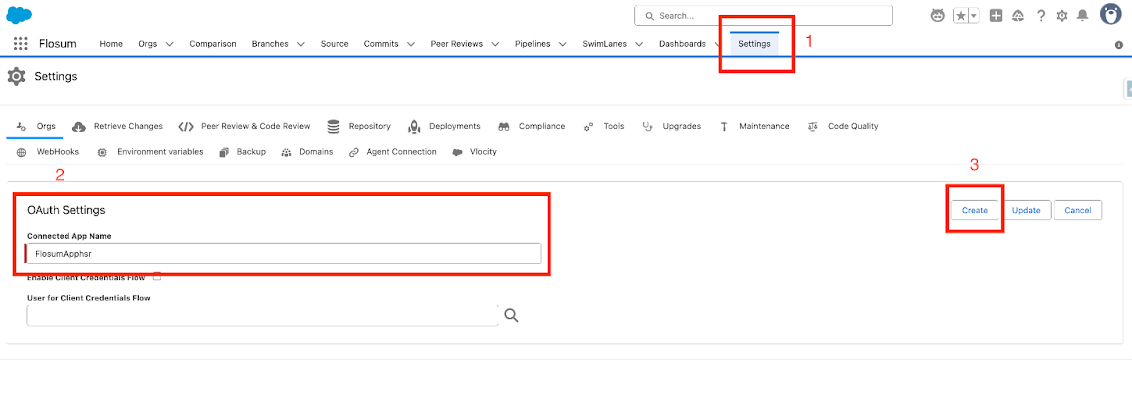The image size is (1132, 406).
Task: Click the global Search box
Action: pos(763,15)
